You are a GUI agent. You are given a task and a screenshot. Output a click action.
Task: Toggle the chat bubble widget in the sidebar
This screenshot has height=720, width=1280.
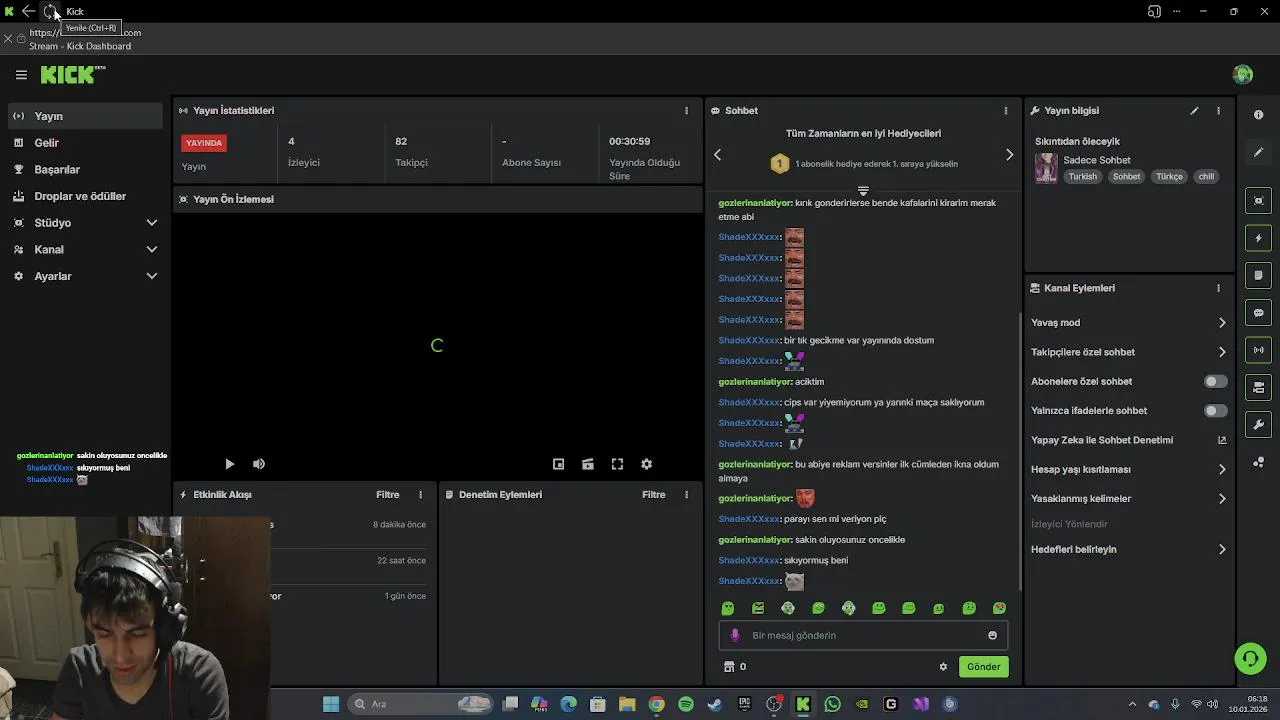(1259, 313)
